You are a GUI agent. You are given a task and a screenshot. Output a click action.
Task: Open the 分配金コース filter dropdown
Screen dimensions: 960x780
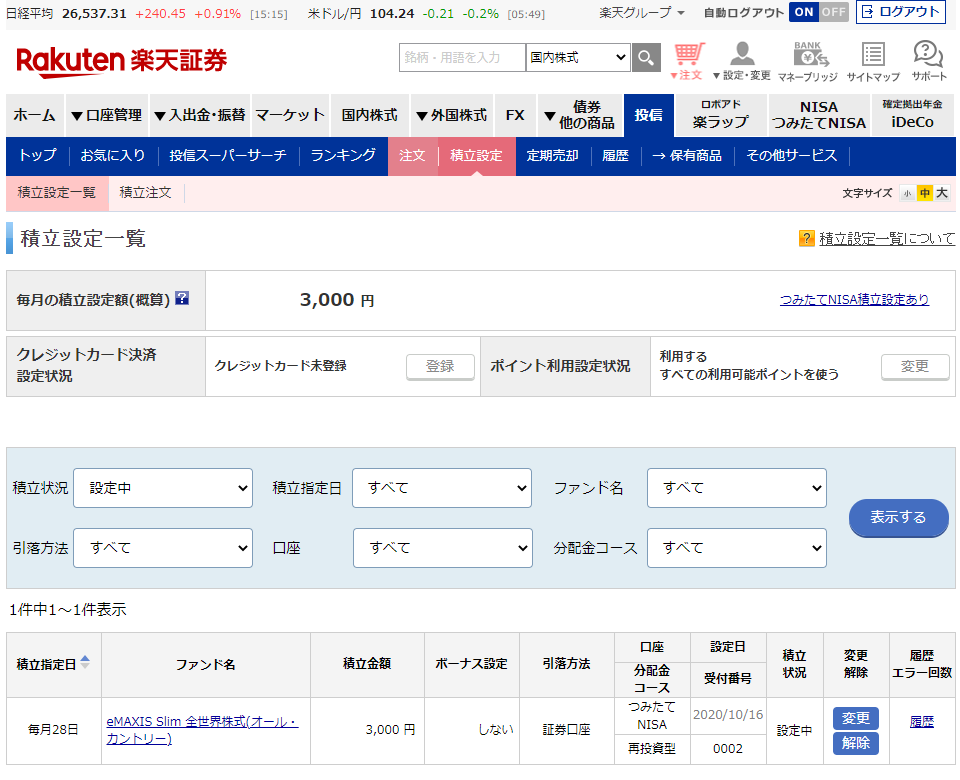point(737,548)
